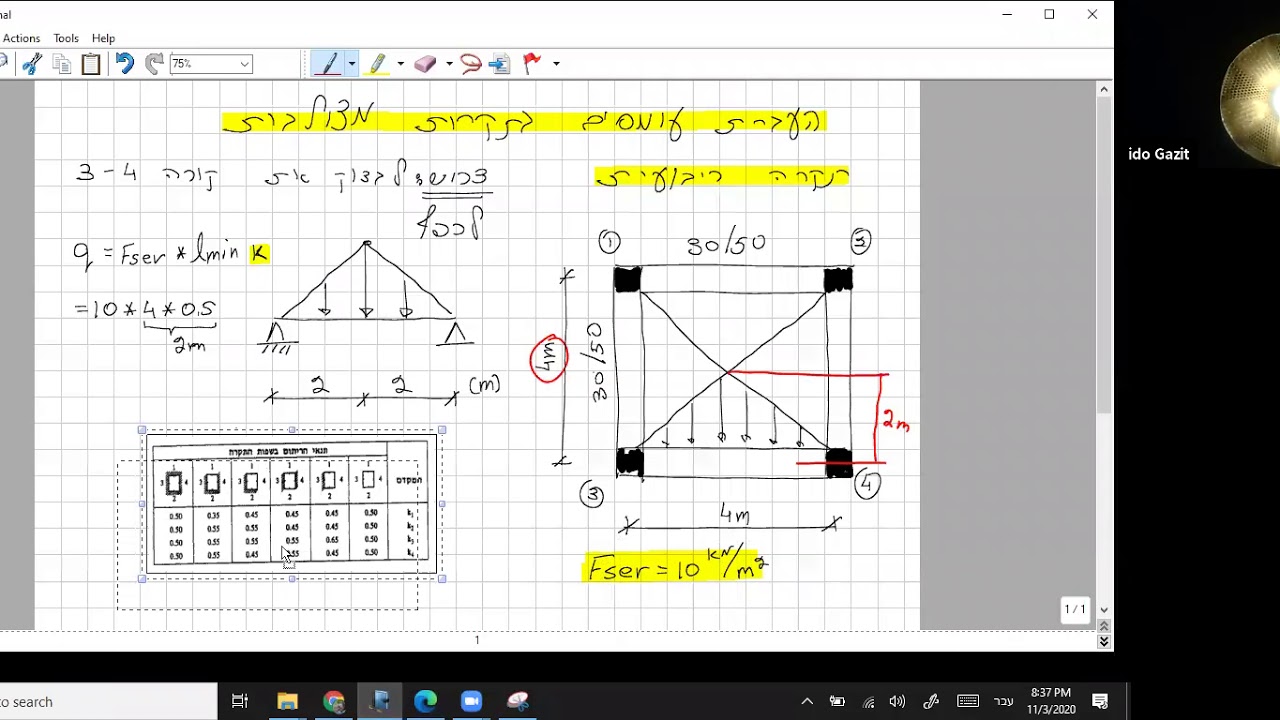Screen dimensions: 1280x720
Task: Show hidden system tray icons
Action: click(x=807, y=702)
